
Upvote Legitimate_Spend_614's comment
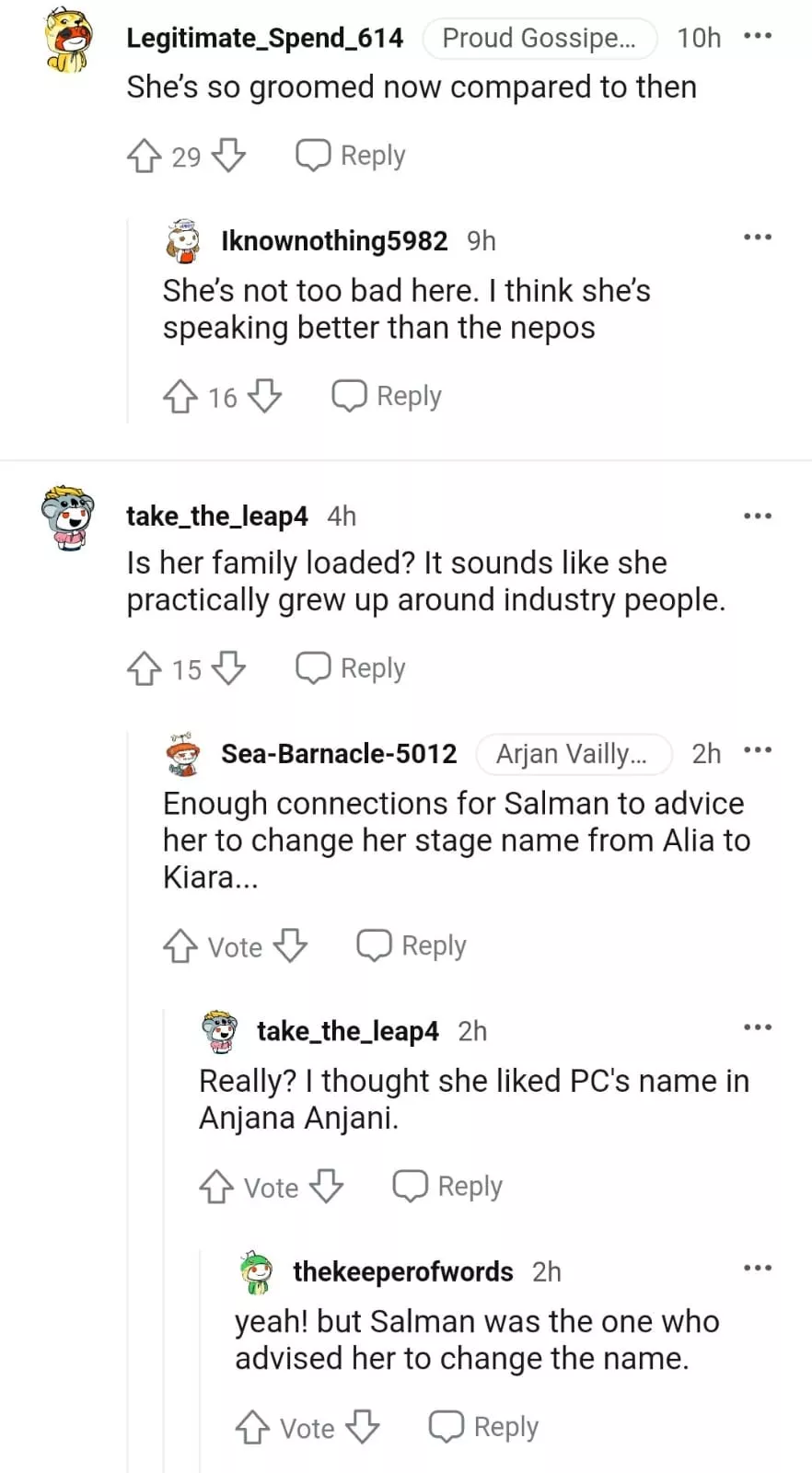point(144,156)
